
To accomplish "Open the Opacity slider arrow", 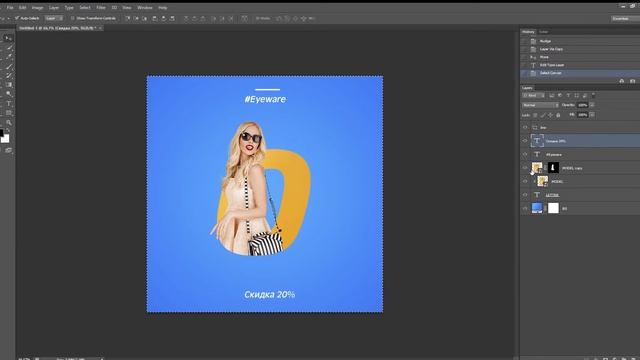I will tap(592, 105).
